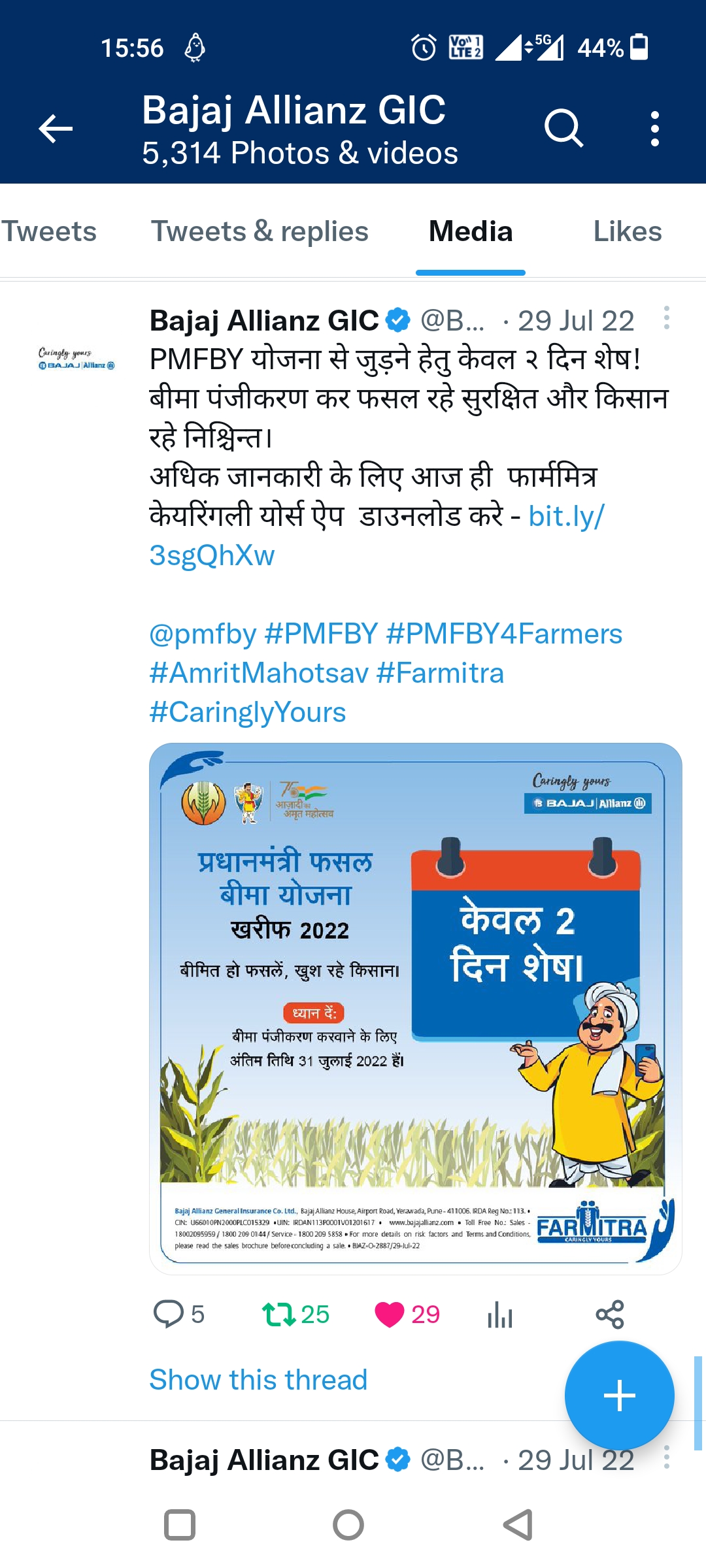Open the second tweet's more options menu
The height and width of the screenshot is (1568, 706).
pos(666,1458)
